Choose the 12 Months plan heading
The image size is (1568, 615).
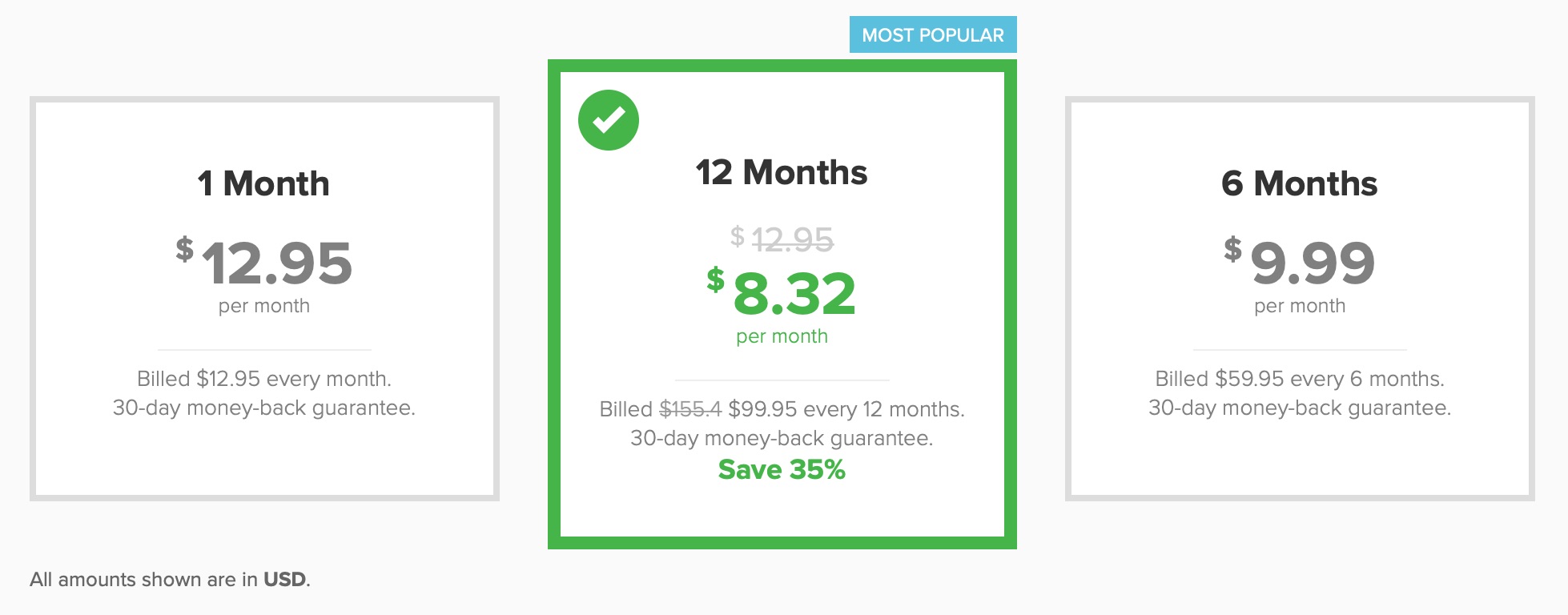coord(782,173)
